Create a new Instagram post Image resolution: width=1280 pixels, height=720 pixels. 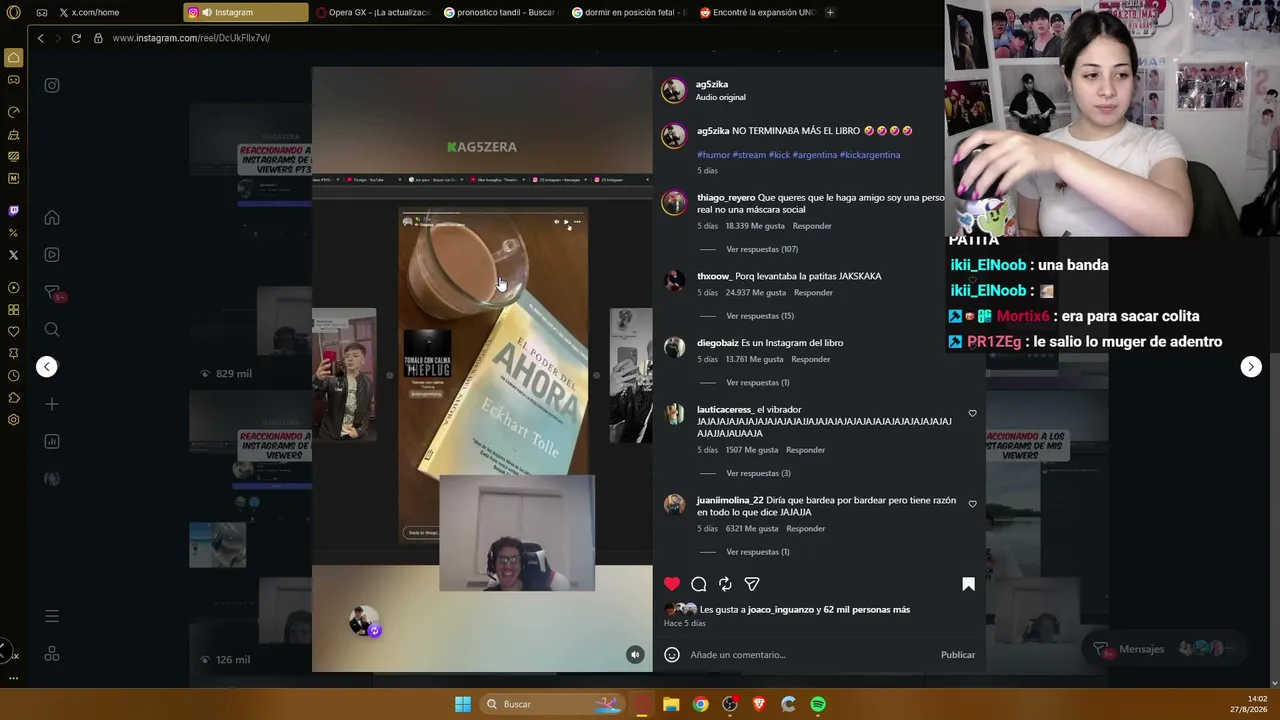click(x=52, y=404)
